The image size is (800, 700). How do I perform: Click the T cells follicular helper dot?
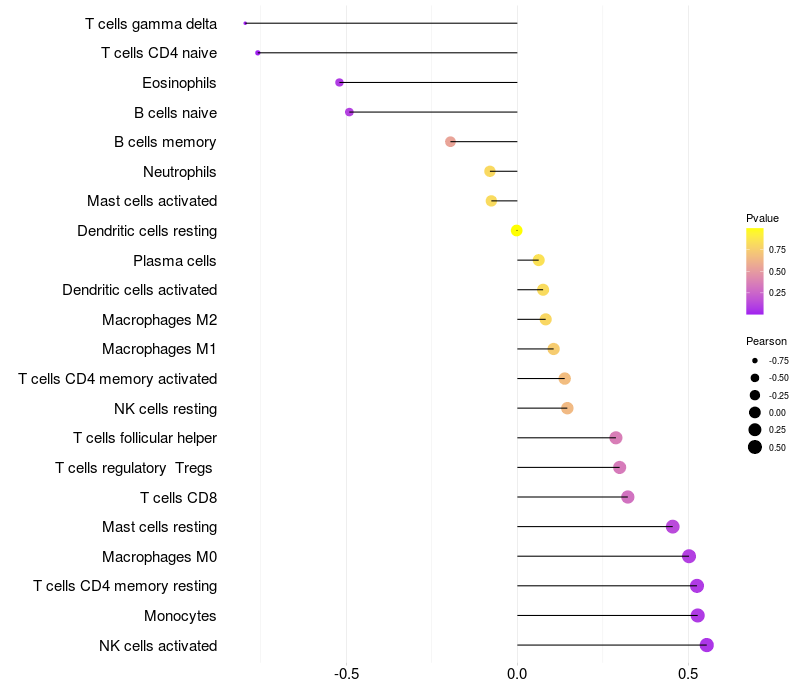click(616, 438)
